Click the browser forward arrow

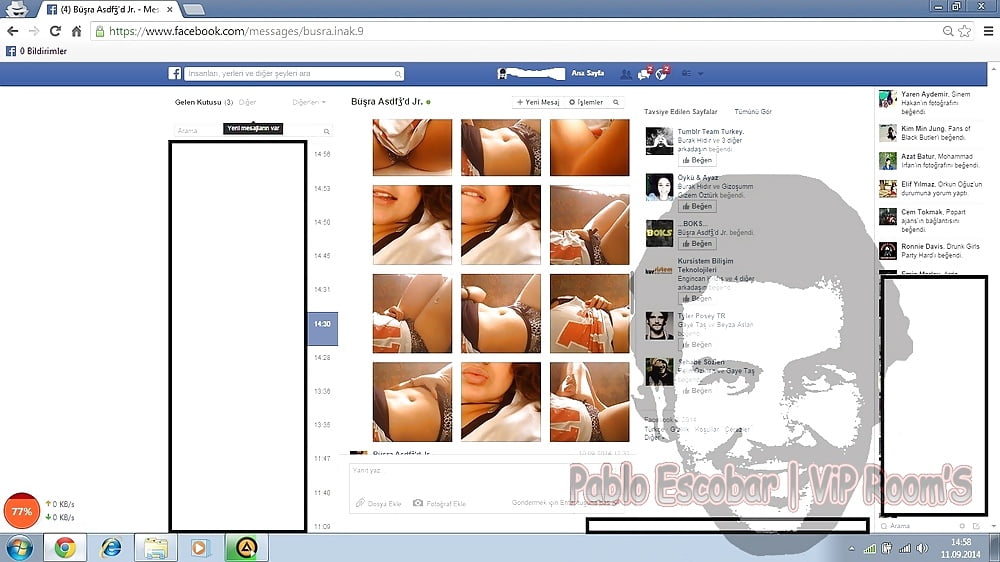(x=33, y=31)
